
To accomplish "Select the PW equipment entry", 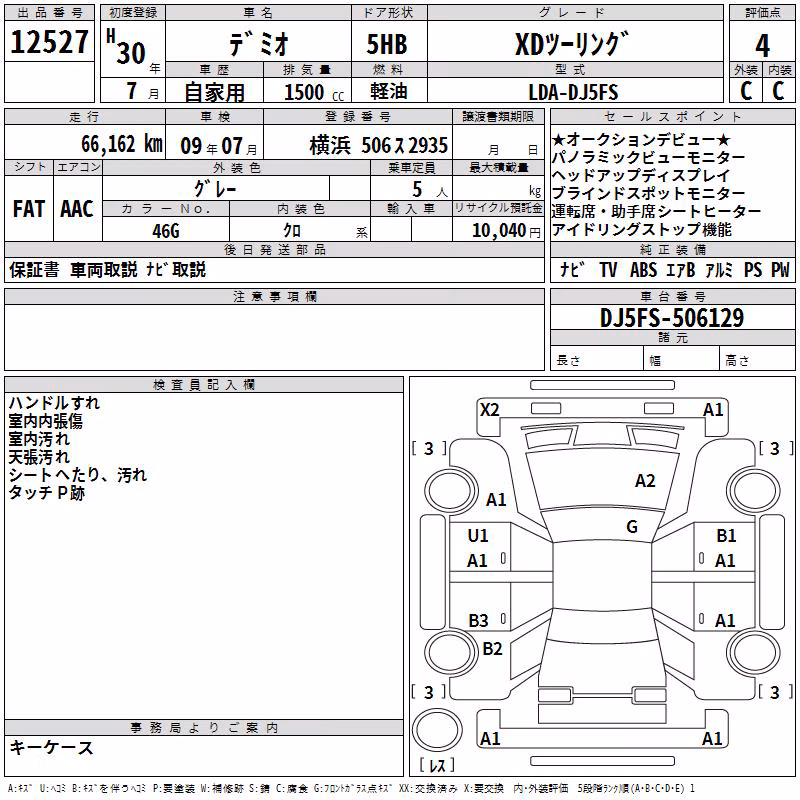I will (x=780, y=269).
